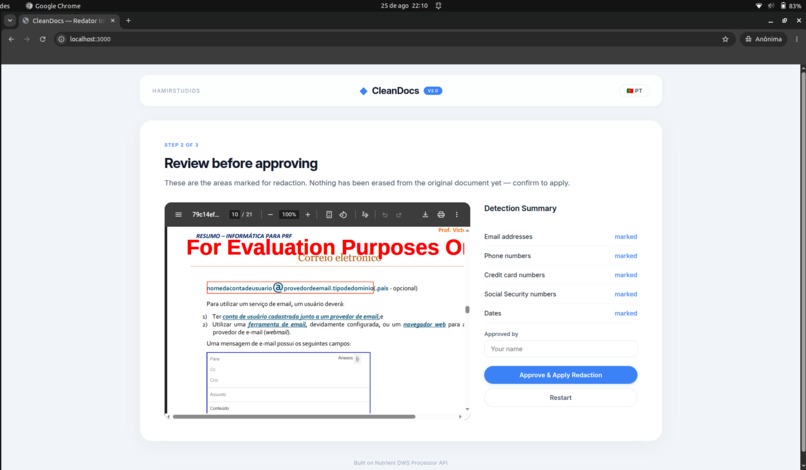Image resolution: width=806 pixels, height=470 pixels.
Task: Click the Social Security numbers row label
Action: 520,294
